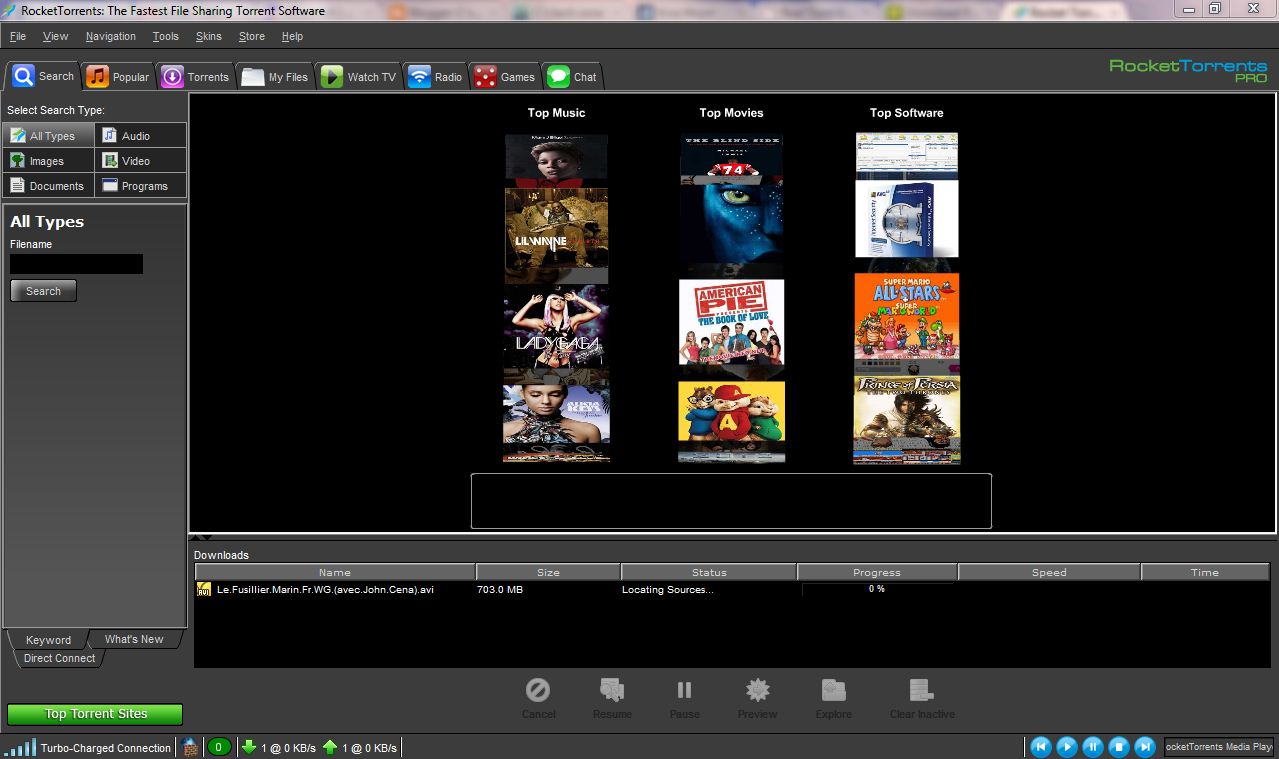Open the Skins menu

pyautogui.click(x=209, y=36)
